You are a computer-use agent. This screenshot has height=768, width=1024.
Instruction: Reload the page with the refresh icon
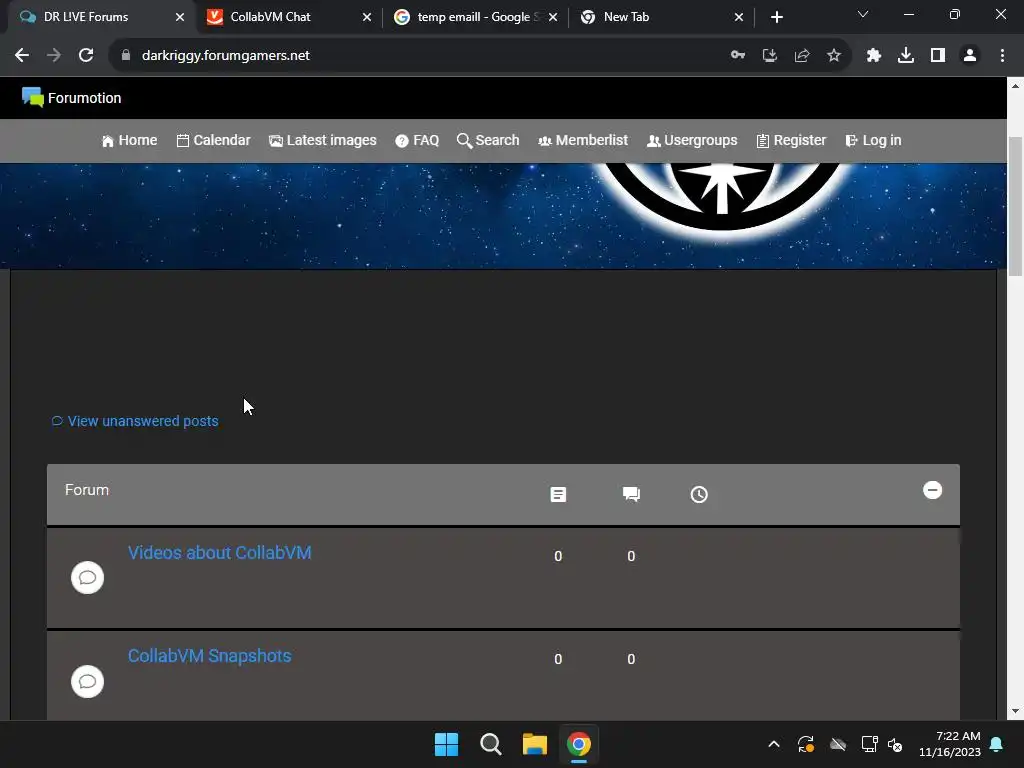86,56
